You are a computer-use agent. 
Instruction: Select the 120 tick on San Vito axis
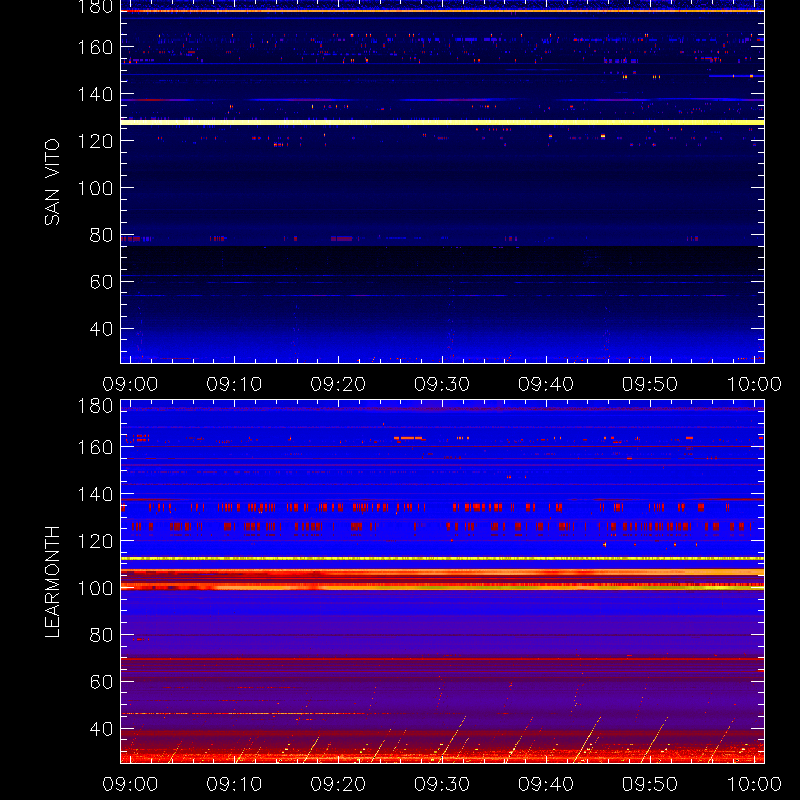95,141
